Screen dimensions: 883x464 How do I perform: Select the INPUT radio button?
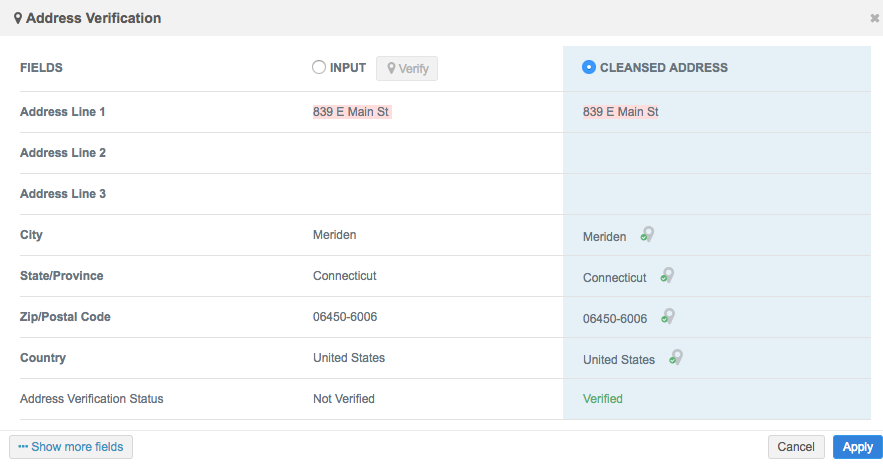click(319, 67)
